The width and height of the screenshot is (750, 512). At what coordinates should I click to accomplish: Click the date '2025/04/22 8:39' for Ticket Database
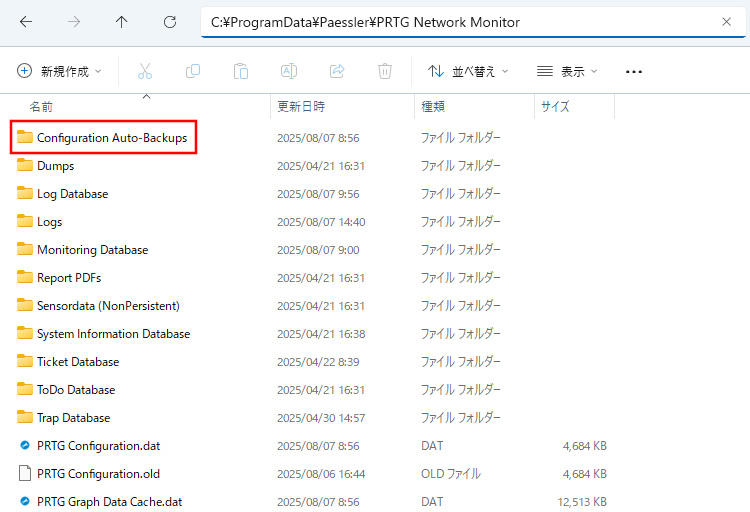(x=318, y=362)
